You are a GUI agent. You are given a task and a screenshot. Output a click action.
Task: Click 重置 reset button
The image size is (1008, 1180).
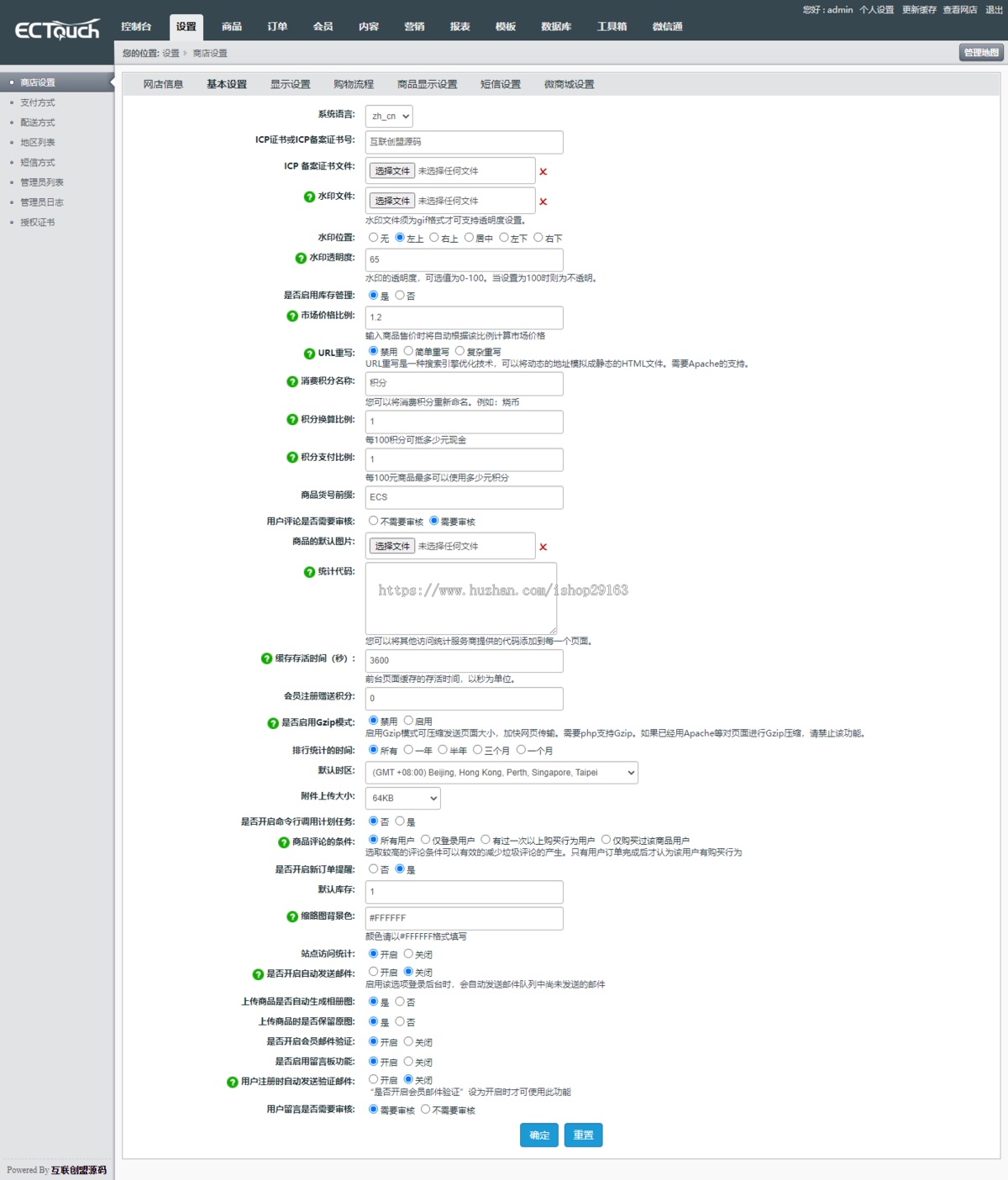pos(583,1135)
